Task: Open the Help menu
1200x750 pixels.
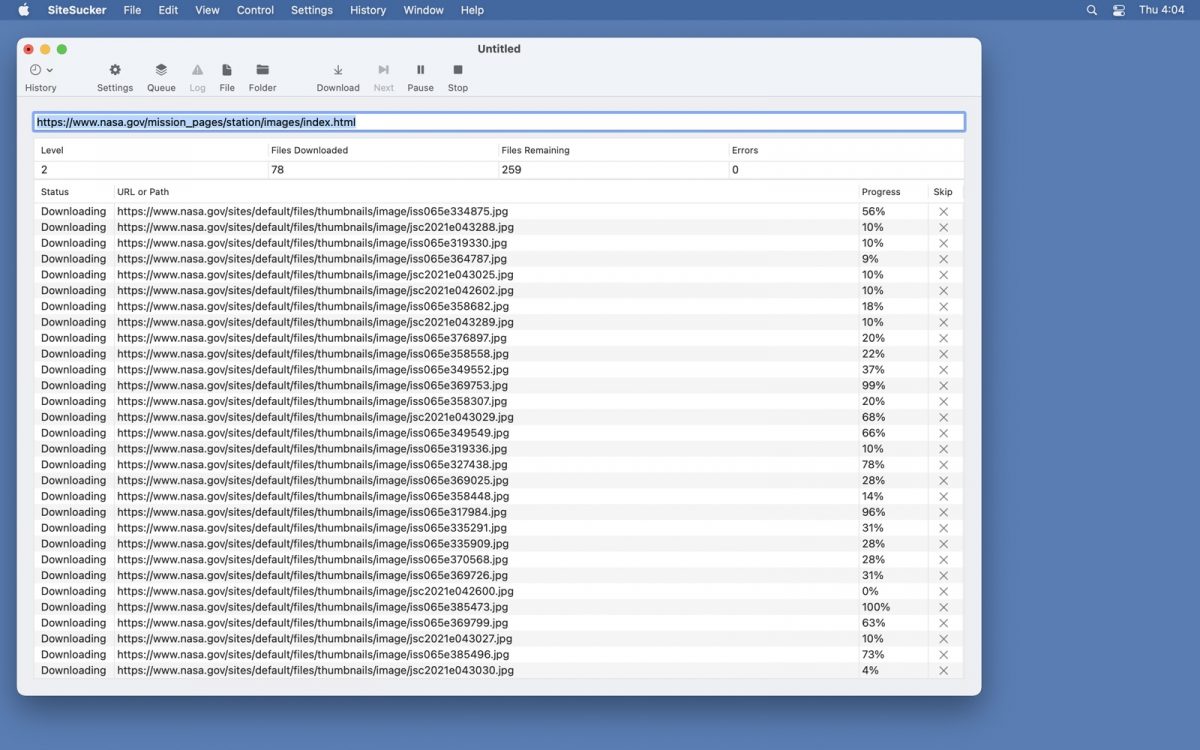Action: pyautogui.click(x=472, y=10)
